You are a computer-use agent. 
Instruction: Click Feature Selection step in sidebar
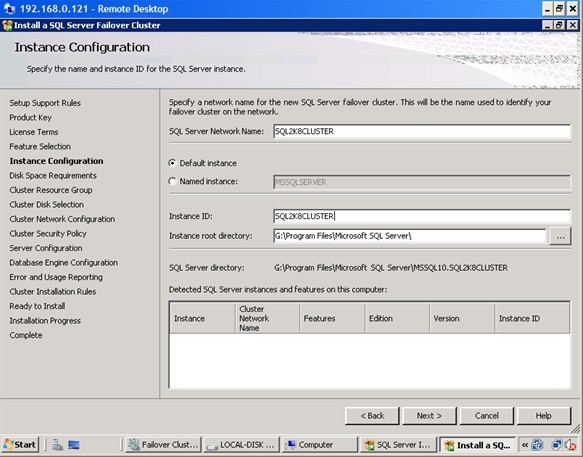[x=40, y=147]
